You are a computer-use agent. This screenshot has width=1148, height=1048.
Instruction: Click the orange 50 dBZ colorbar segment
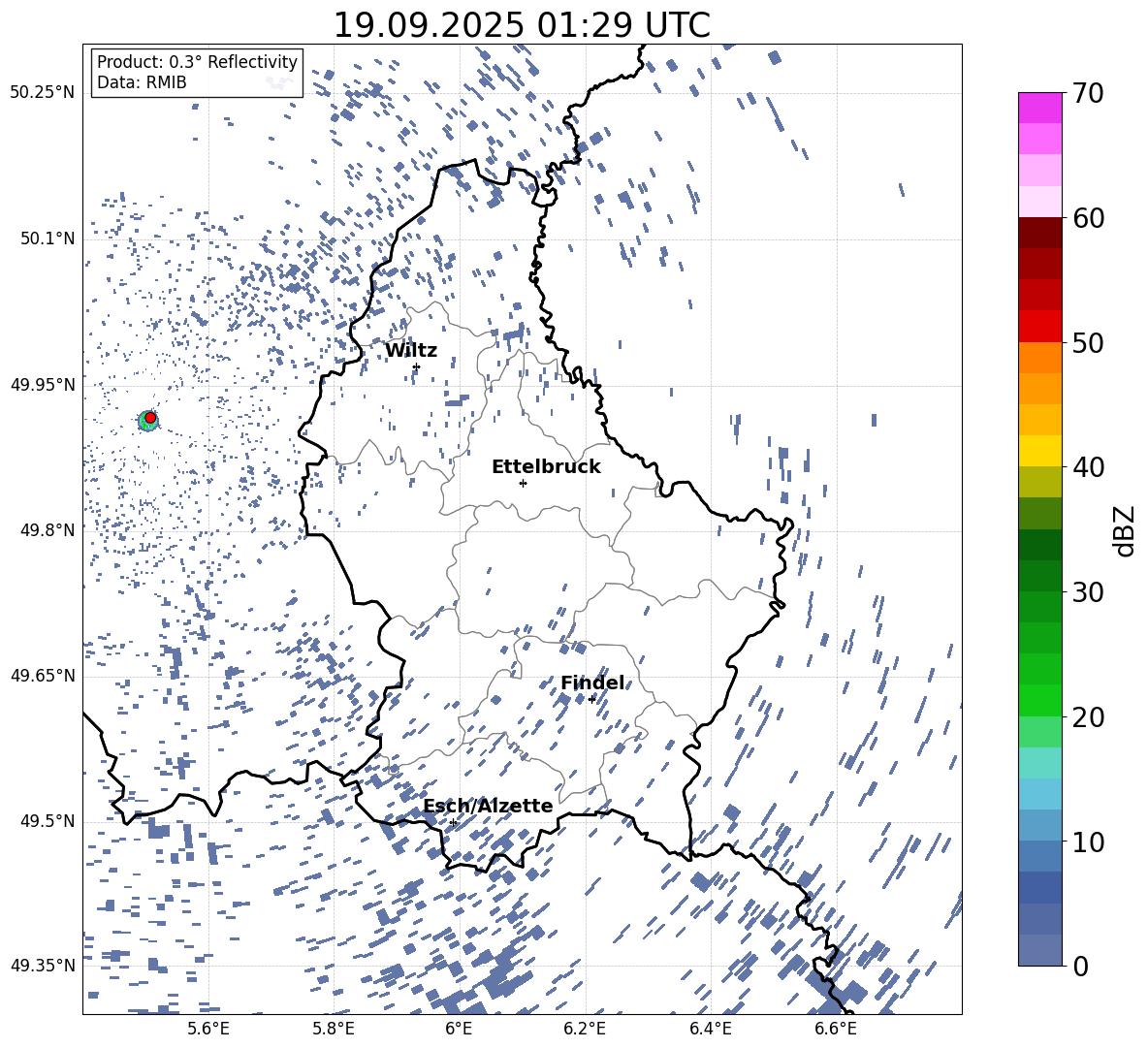point(1040,358)
